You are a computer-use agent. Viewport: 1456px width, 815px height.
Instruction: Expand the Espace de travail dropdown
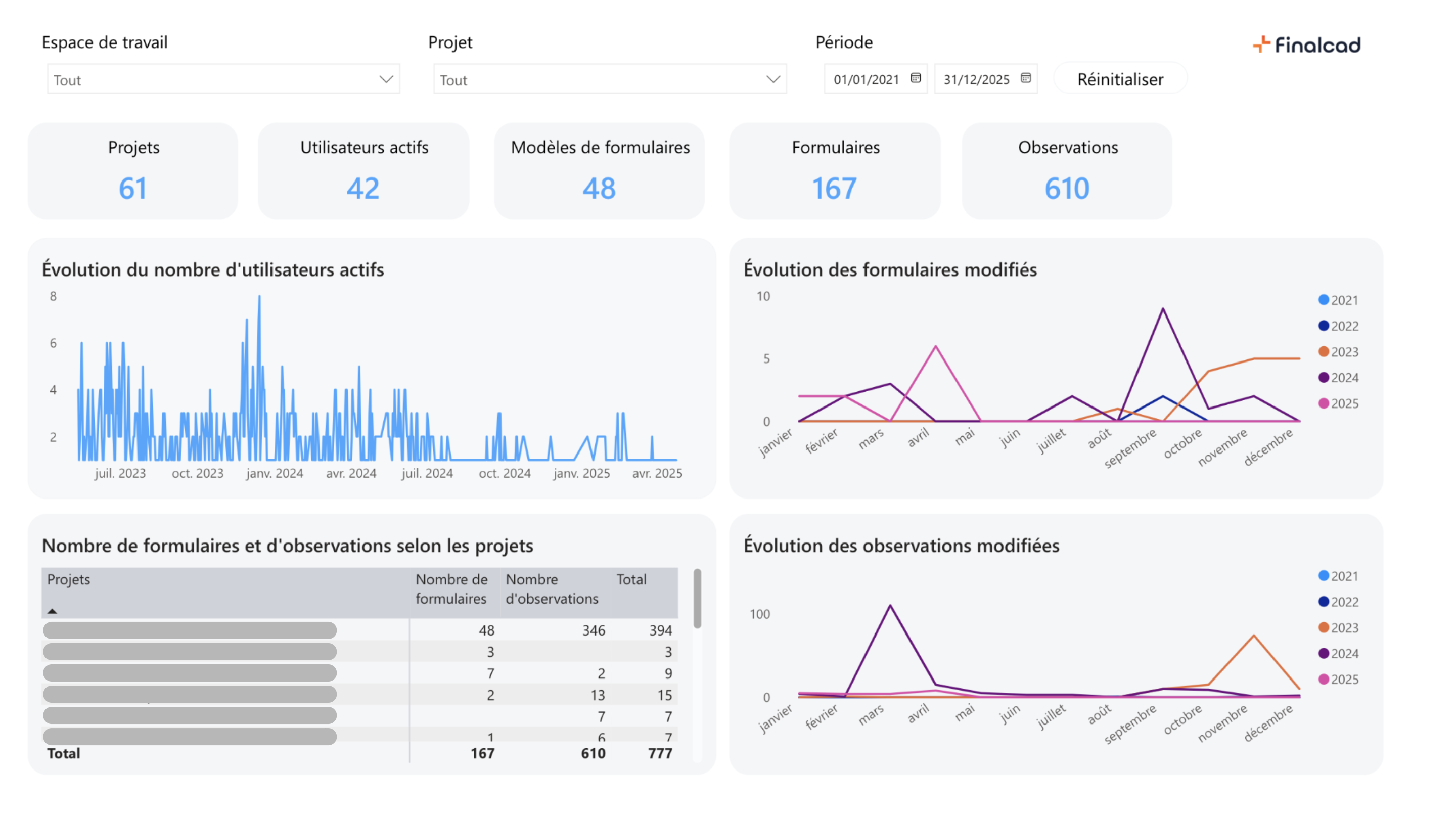tap(386, 79)
